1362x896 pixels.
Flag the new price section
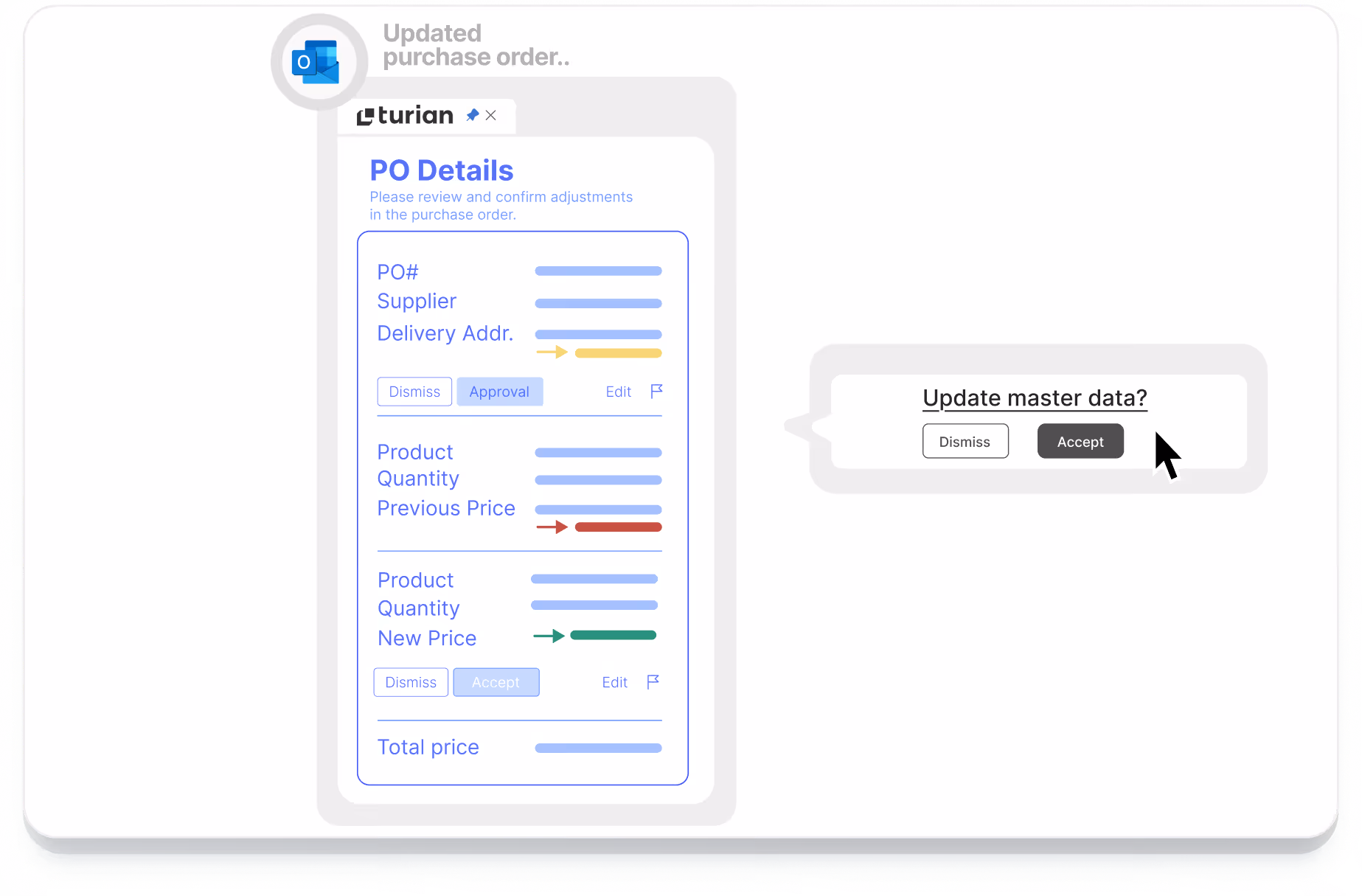coord(653,681)
